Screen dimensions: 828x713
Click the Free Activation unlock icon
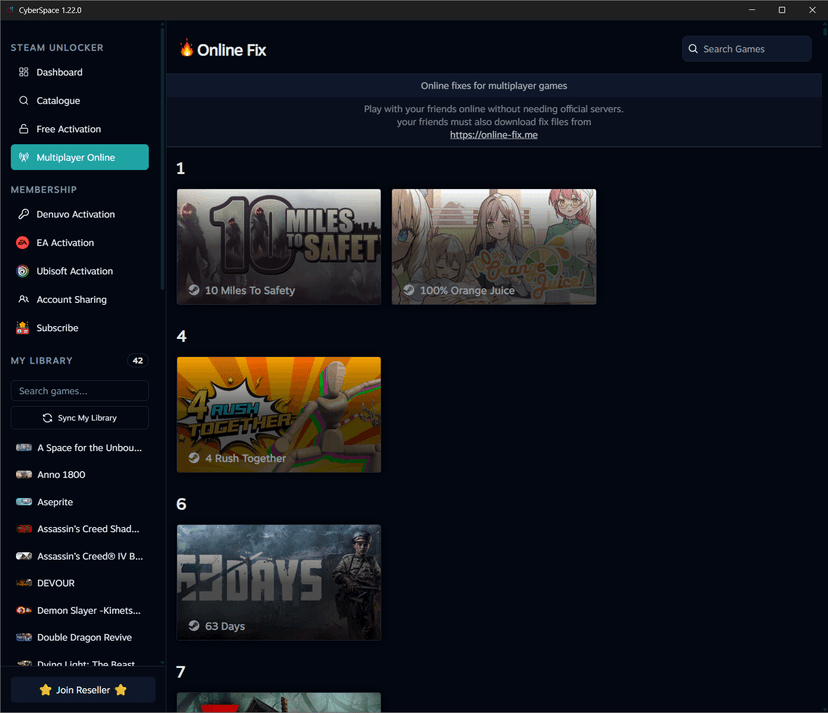pos(24,129)
